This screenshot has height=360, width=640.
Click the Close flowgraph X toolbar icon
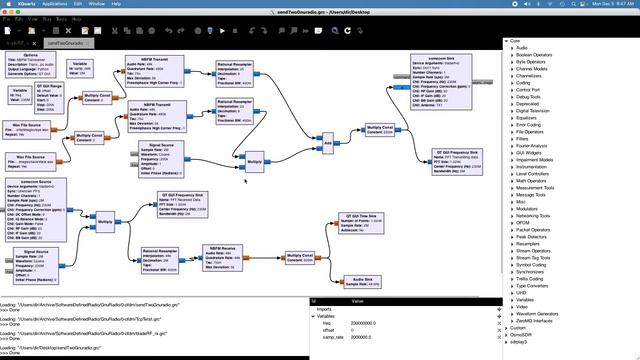(x=68, y=31)
